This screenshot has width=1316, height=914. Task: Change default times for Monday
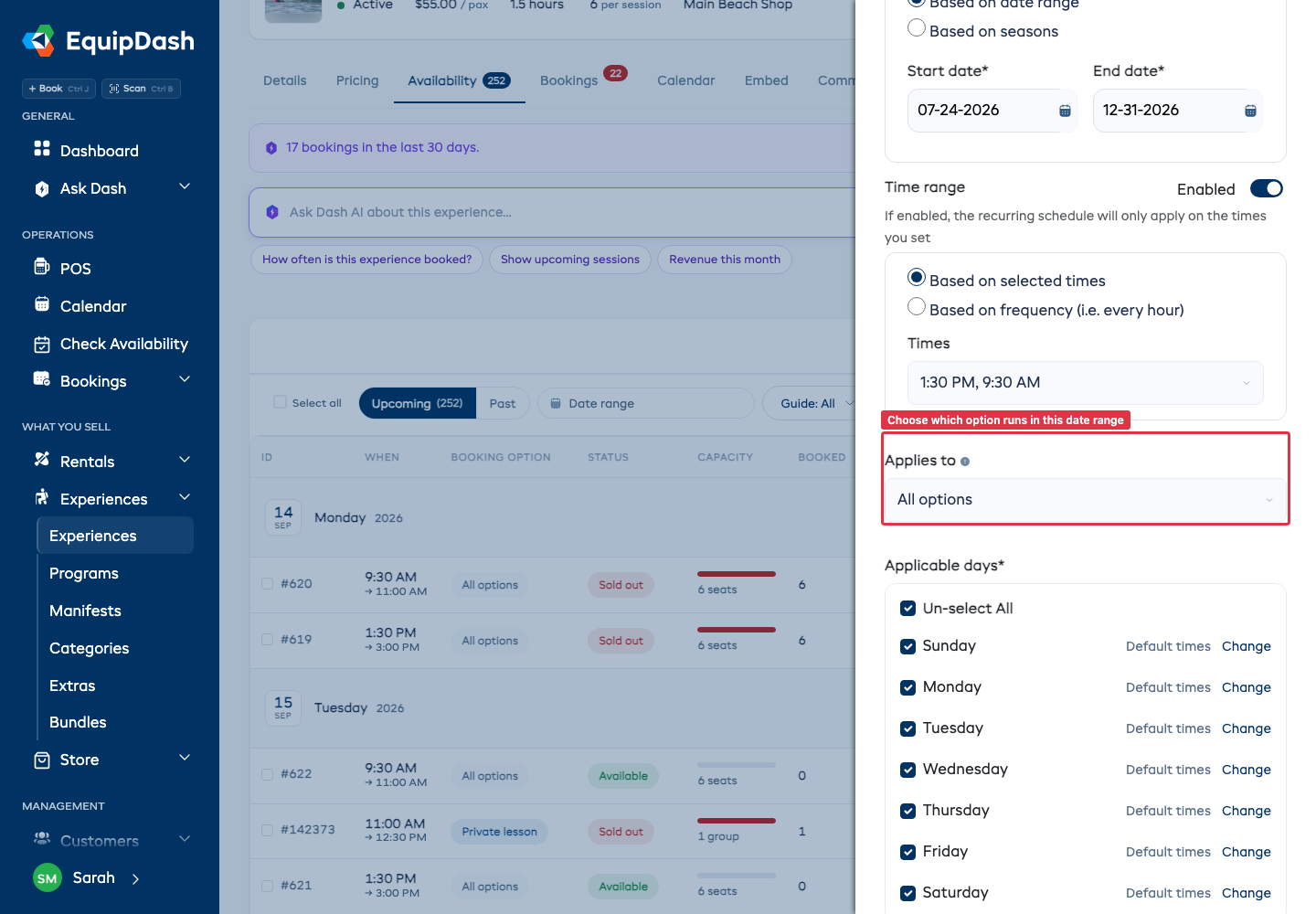1247,687
